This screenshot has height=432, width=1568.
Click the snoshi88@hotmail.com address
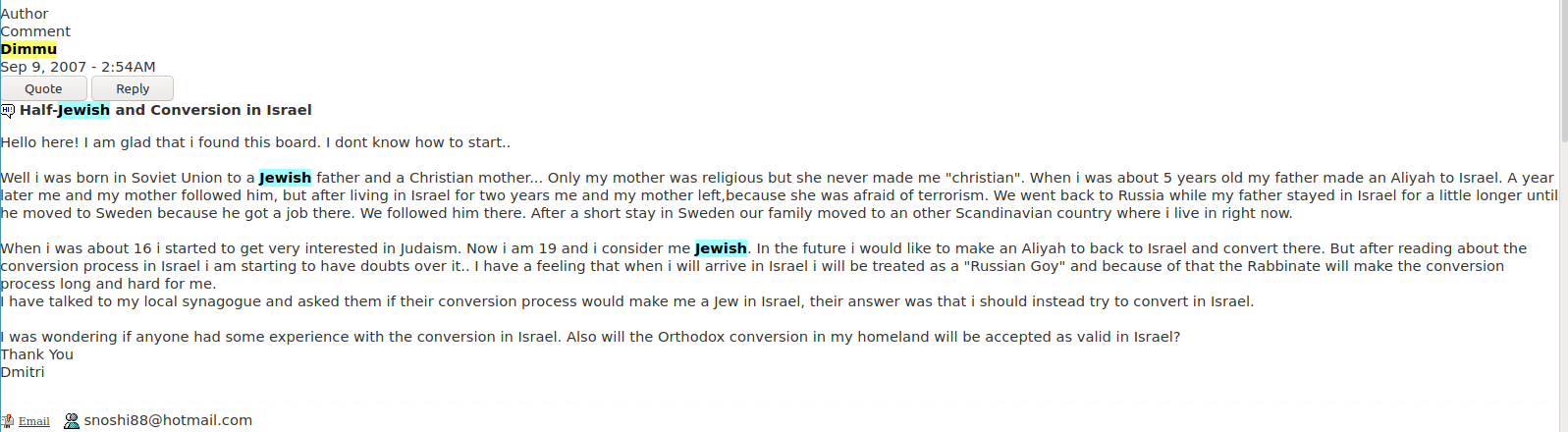tap(168, 420)
